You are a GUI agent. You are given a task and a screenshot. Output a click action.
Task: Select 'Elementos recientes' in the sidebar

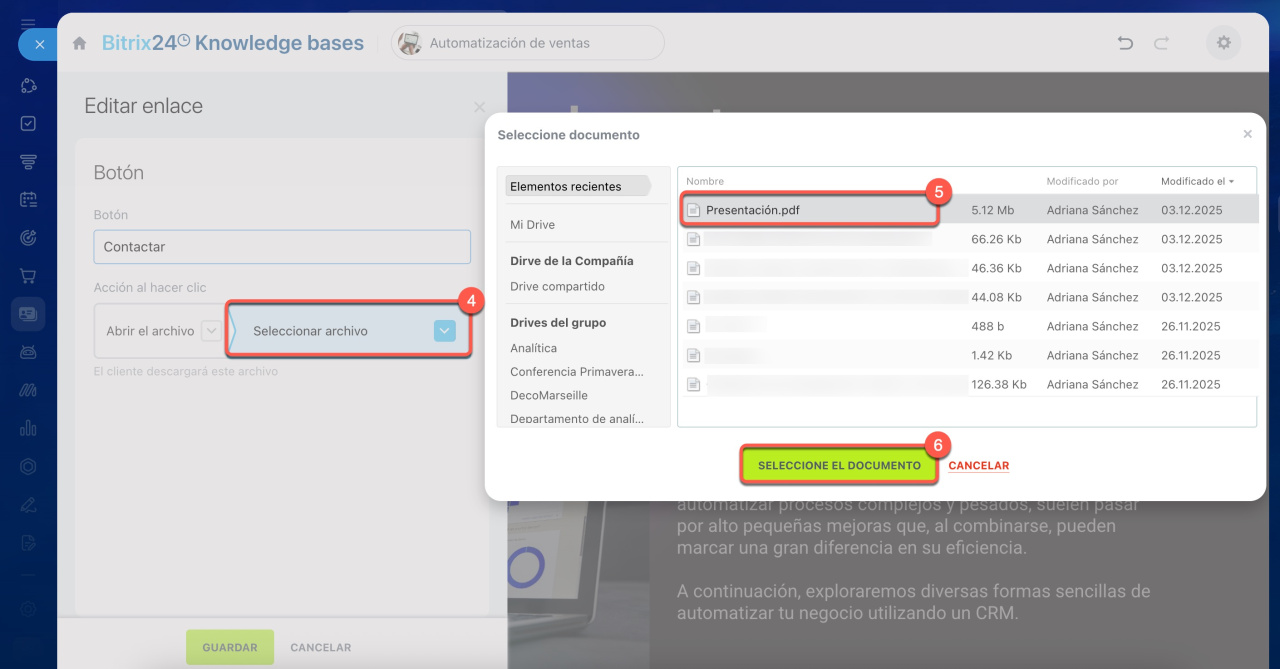coord(565,186)
